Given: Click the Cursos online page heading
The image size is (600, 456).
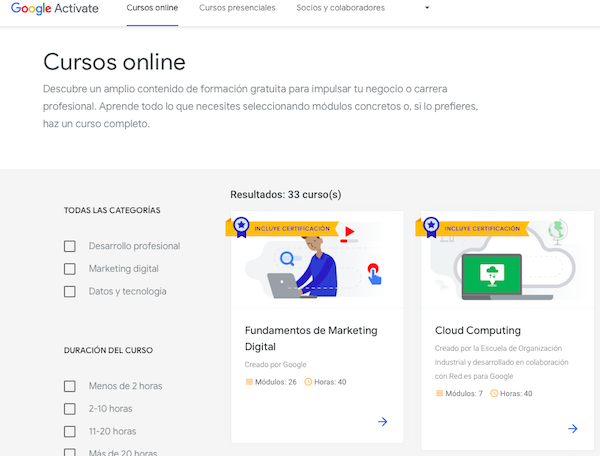Looking at the screenshot, I should pos(114,62).
